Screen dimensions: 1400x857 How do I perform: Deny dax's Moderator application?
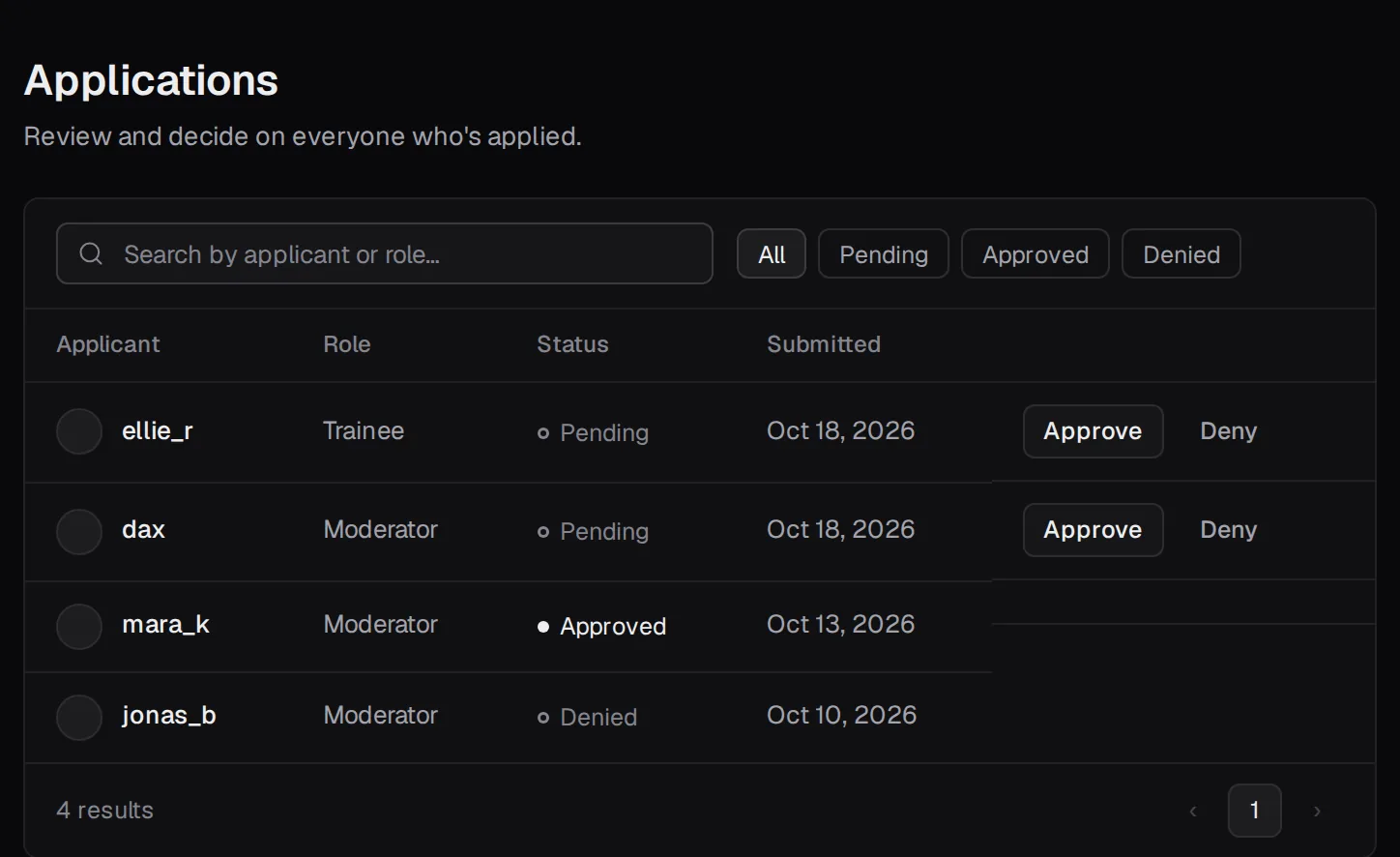point(1229,530)
